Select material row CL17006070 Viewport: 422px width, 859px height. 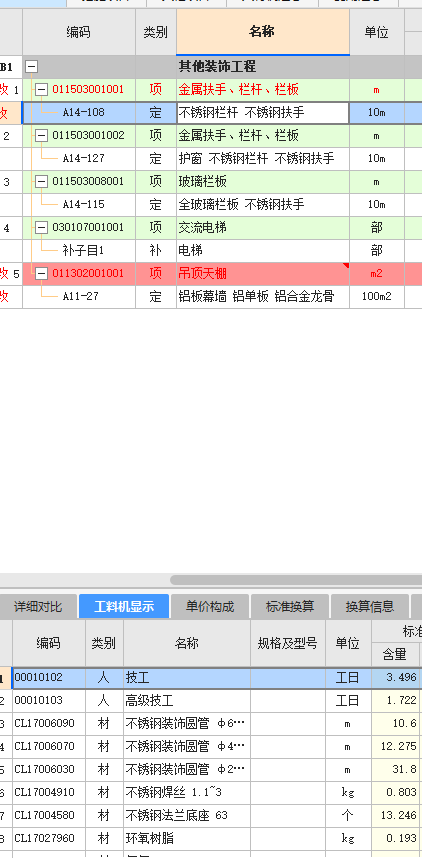(x=211, y=747)
